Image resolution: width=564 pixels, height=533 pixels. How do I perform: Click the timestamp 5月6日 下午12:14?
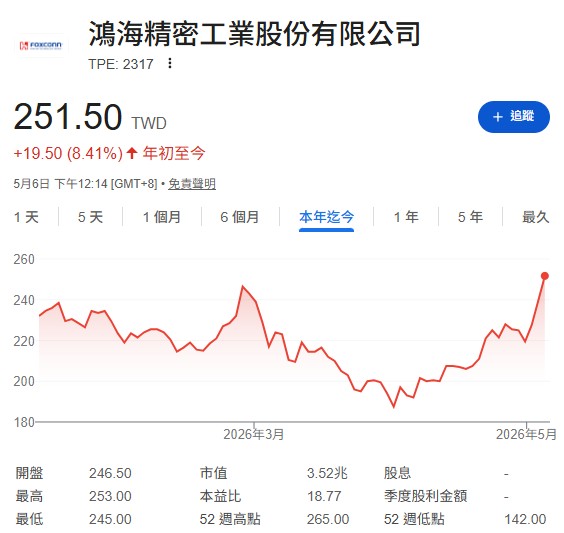pyautogui.click(x=60, y=184)
